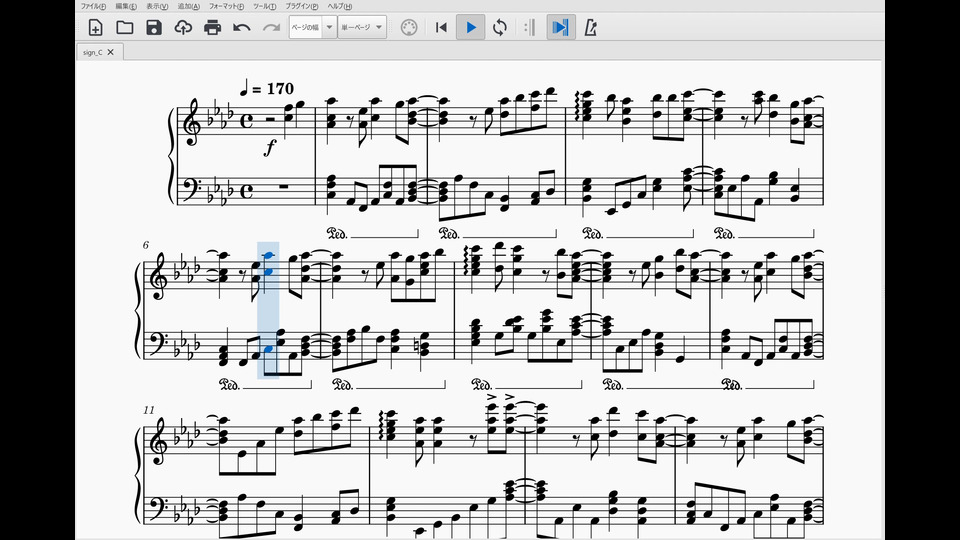Viewport: 960px width, 540px height.
Task: Close the sign_C tab
Action: click(111, 53)
